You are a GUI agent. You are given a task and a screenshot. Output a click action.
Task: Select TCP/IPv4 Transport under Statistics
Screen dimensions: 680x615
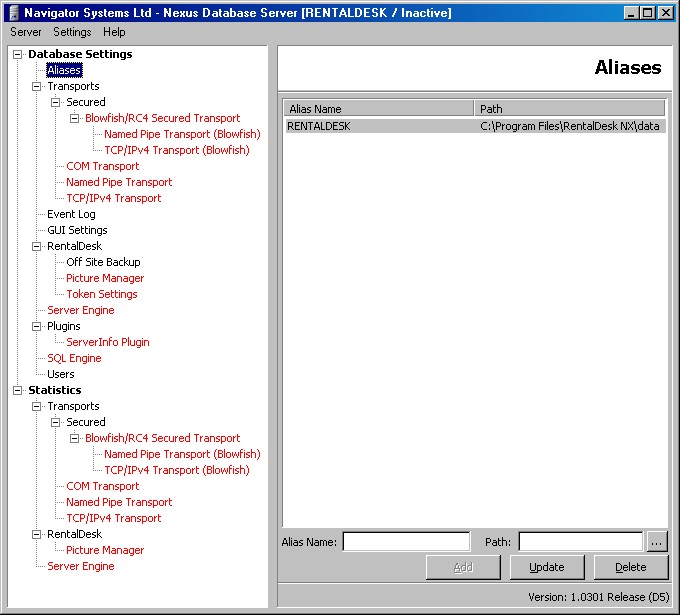point(114,519)
